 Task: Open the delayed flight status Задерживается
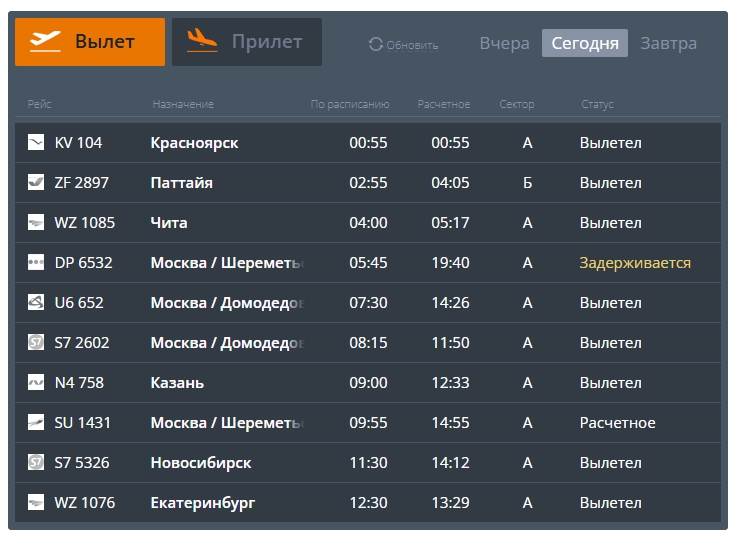(635, 263)
